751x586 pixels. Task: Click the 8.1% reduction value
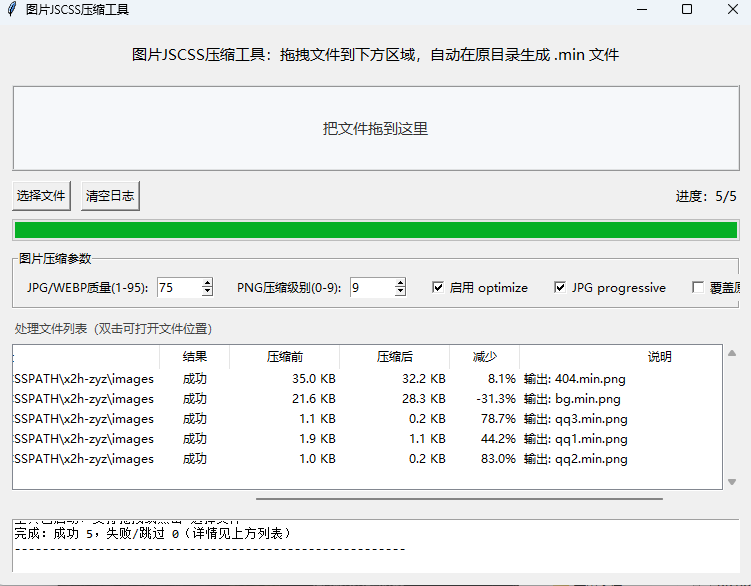tap(501, 379)
